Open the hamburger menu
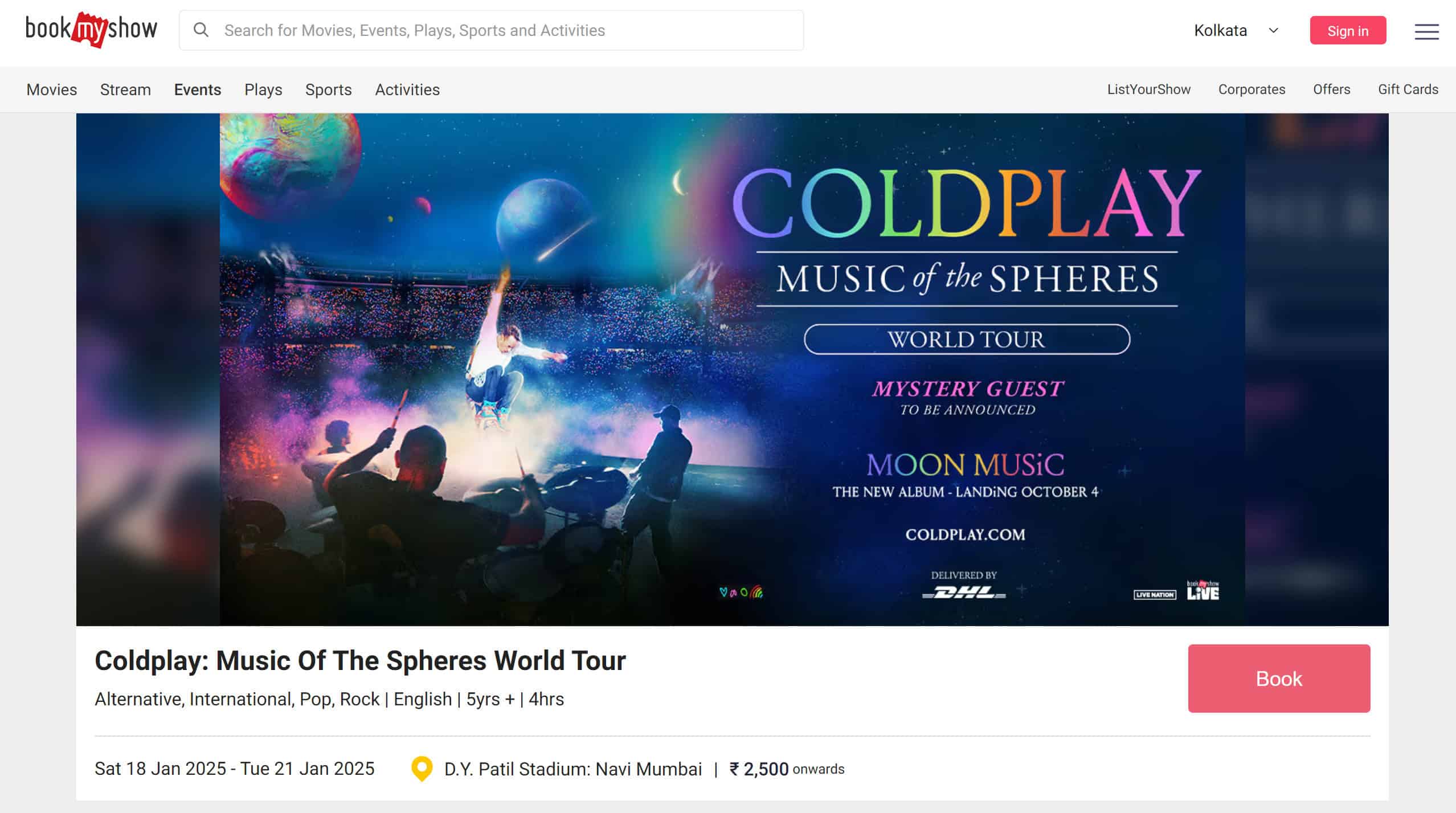Screen dimensions: 1456x813 coord(1426,32)
